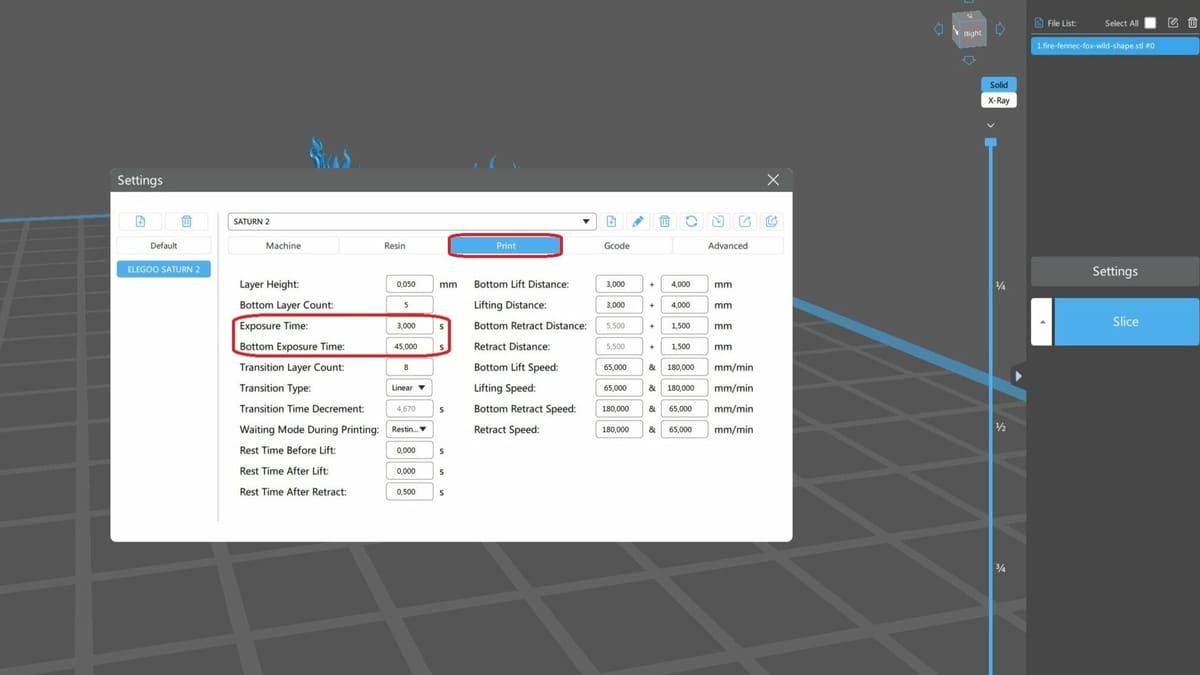Tick the Select All checkbox

(x=1150, y=23)
